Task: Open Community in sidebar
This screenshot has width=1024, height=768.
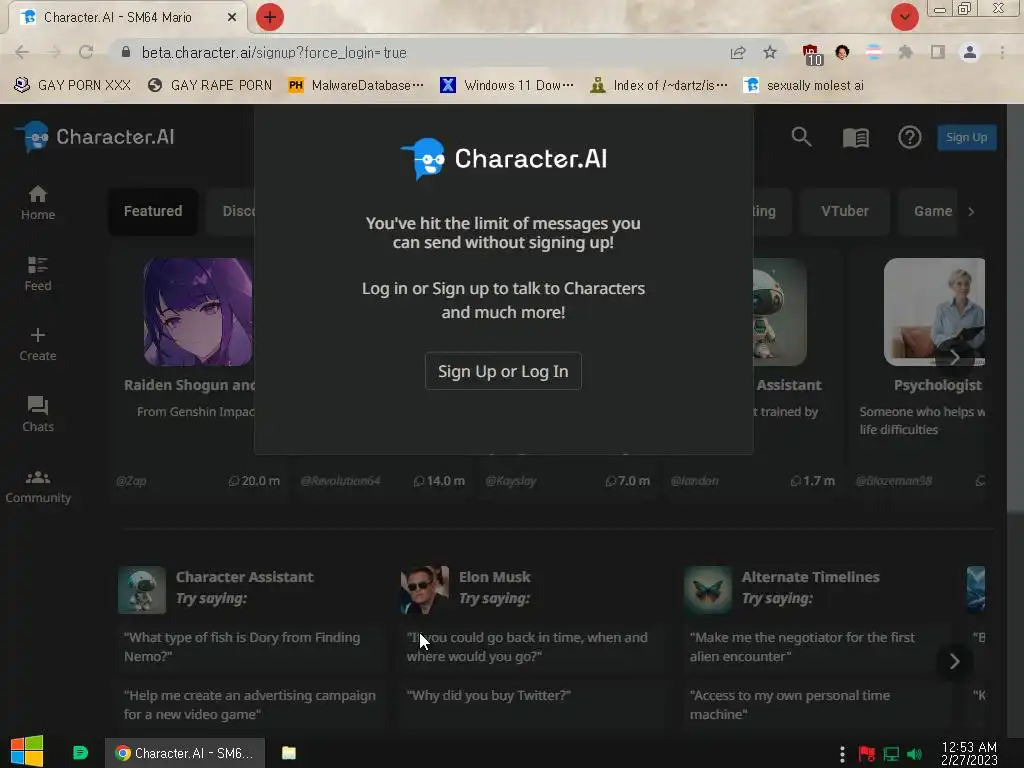Action: click(x=38, y=487)
